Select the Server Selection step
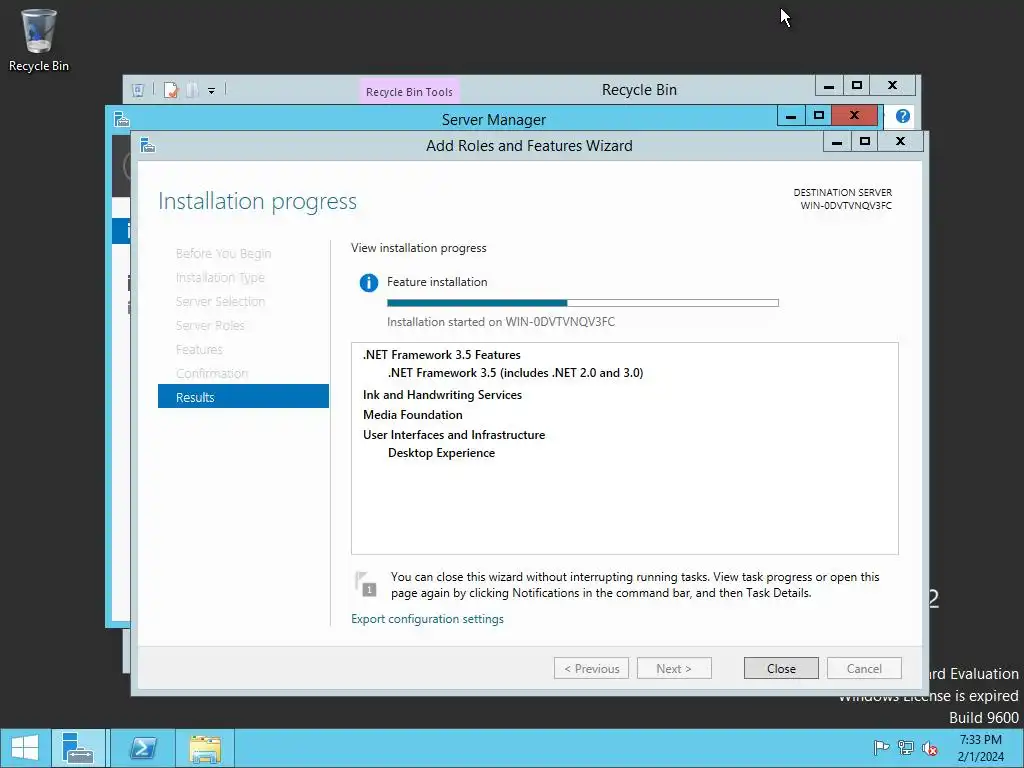1024x768 pixels. [x=220, y=301]
